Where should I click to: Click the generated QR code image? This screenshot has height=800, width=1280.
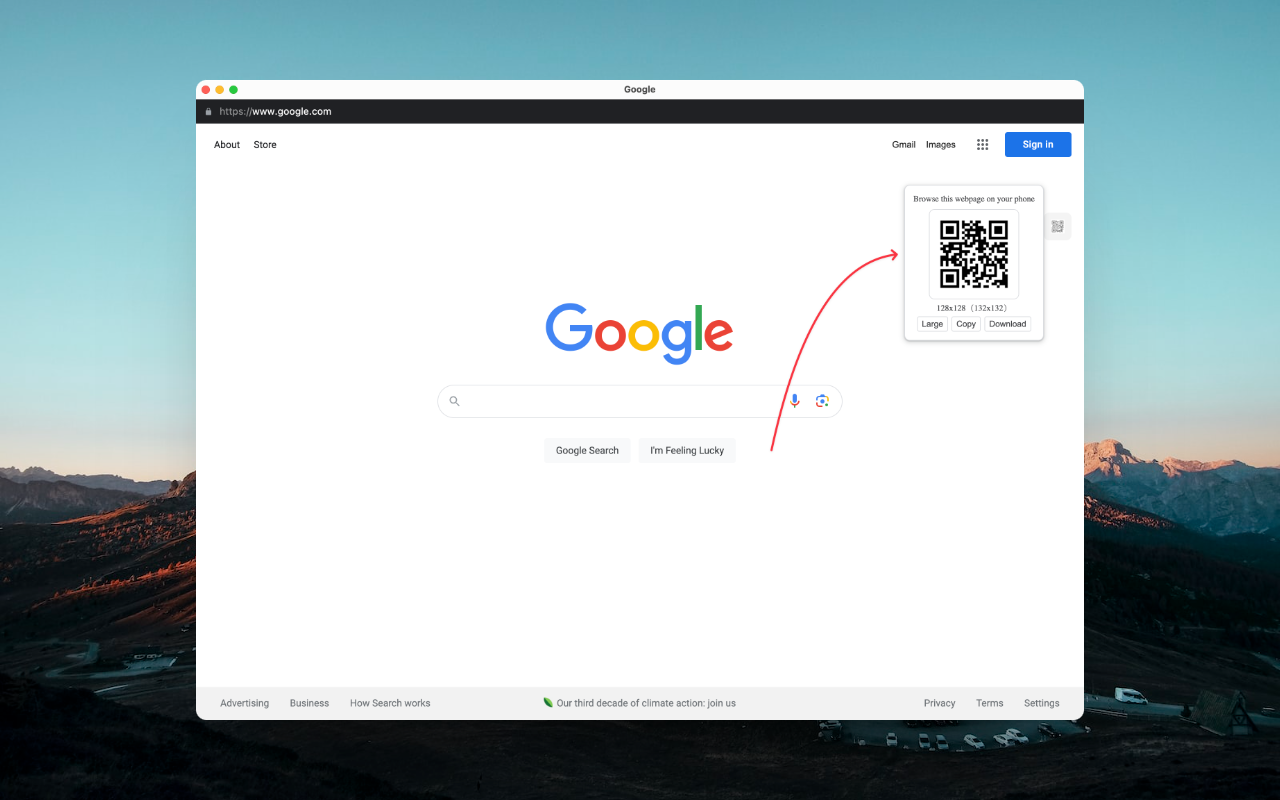974,254
